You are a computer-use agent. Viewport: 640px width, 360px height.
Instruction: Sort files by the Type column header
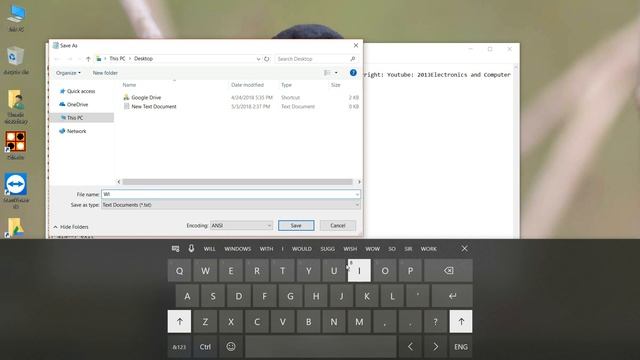click(286, 85)
